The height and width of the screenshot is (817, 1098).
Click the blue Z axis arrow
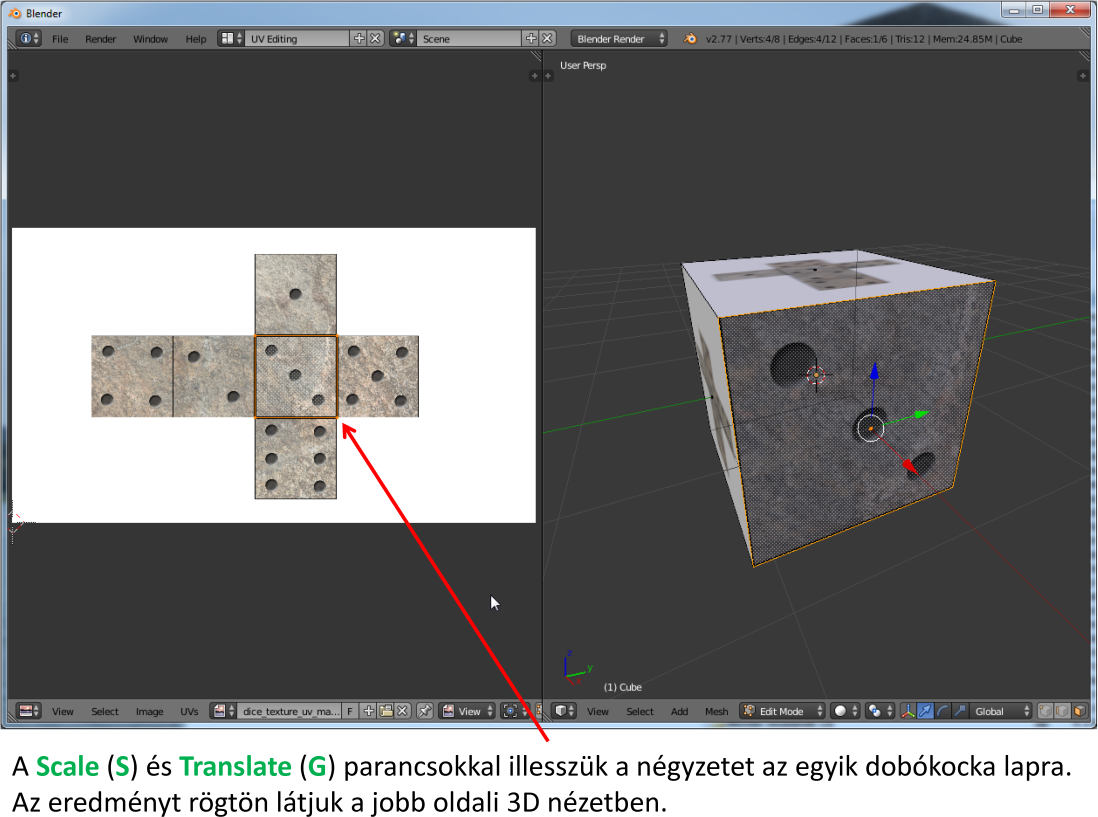point(874,372)
